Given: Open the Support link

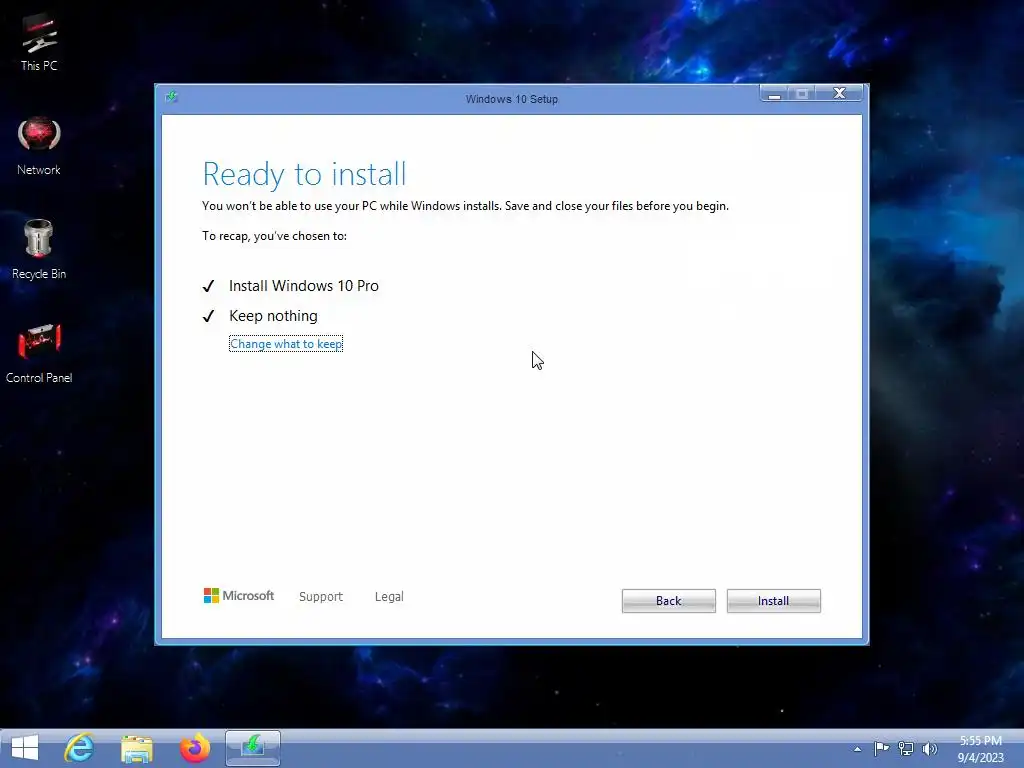Looking at the screenshot, I should (321, 596).
